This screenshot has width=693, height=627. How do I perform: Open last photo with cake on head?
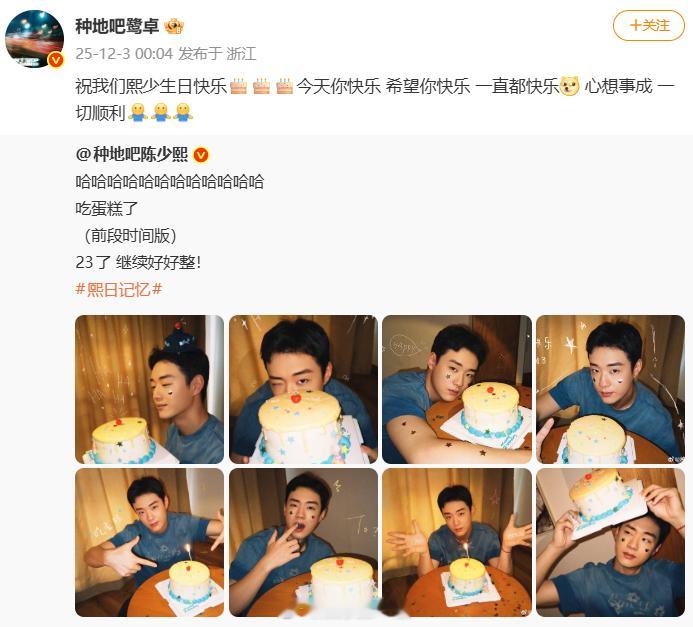pos(610,543)
